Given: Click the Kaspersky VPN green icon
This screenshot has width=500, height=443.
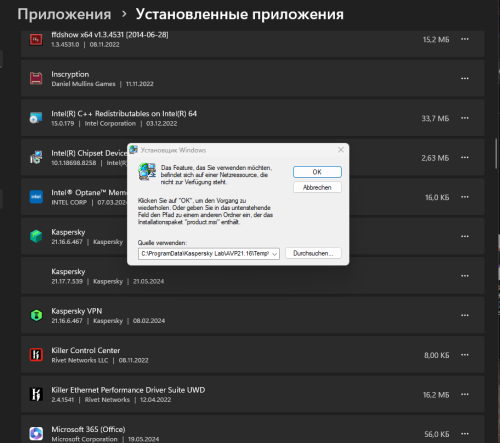Looking at the screenshot, I should point(36,315).
